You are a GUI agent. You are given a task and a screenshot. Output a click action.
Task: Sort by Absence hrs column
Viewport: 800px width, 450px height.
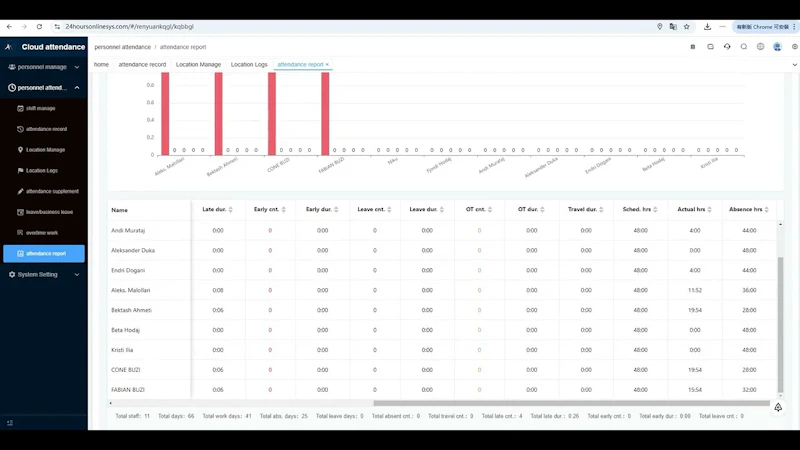[767, 210]
